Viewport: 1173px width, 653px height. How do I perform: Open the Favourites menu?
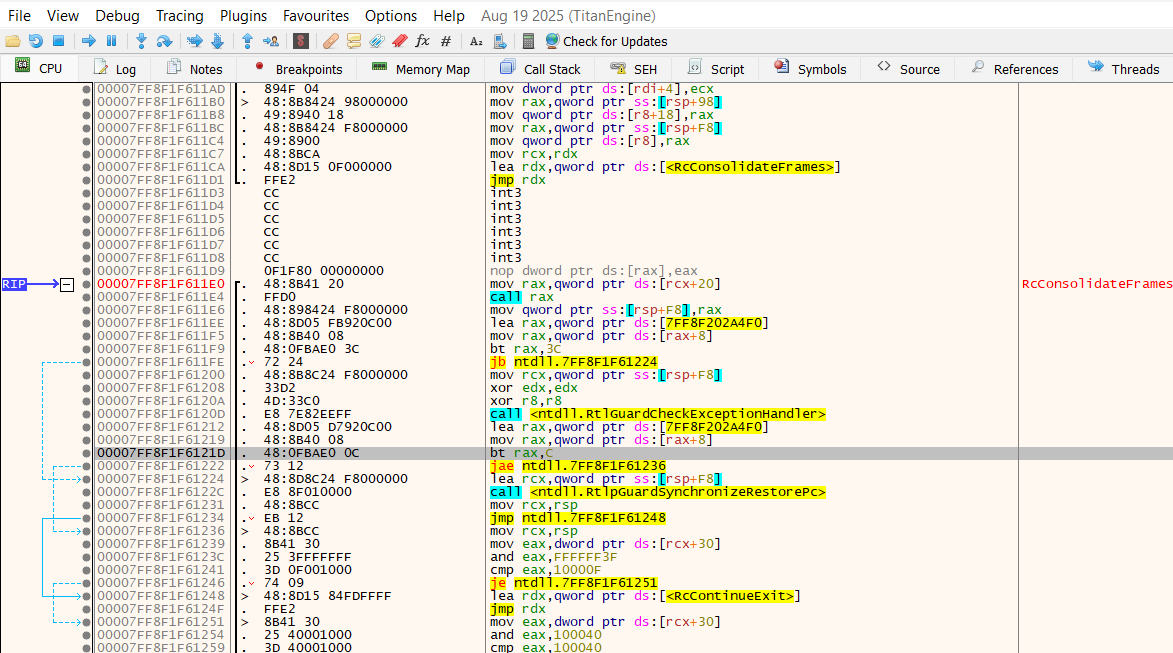[316, 16]
